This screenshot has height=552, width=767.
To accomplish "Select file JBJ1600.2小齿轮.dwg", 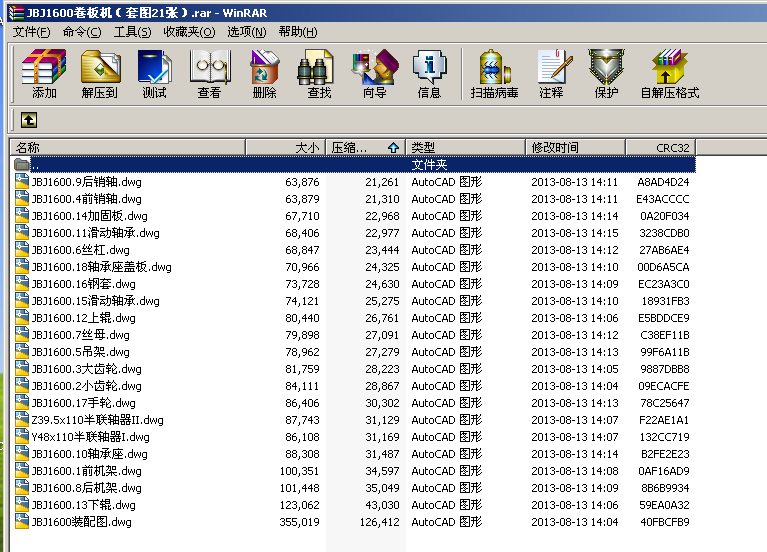I will pyautogui.click(x=87, y=386).
